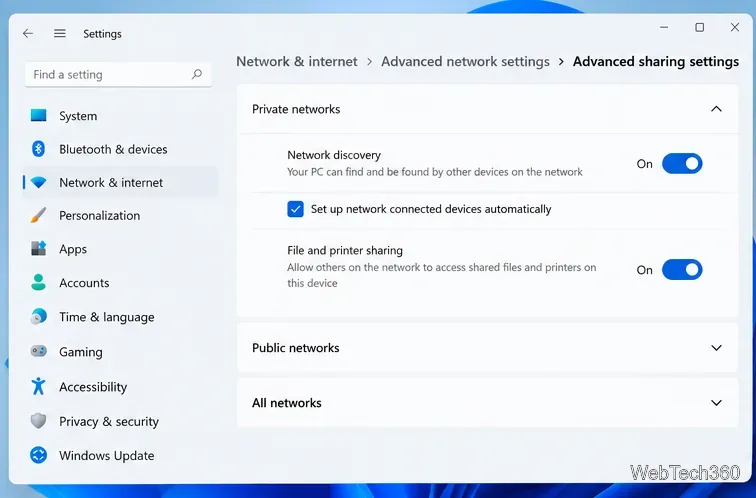Minimize the Settings window
Viewport: 756px width, 498px height.
[664, 27]
